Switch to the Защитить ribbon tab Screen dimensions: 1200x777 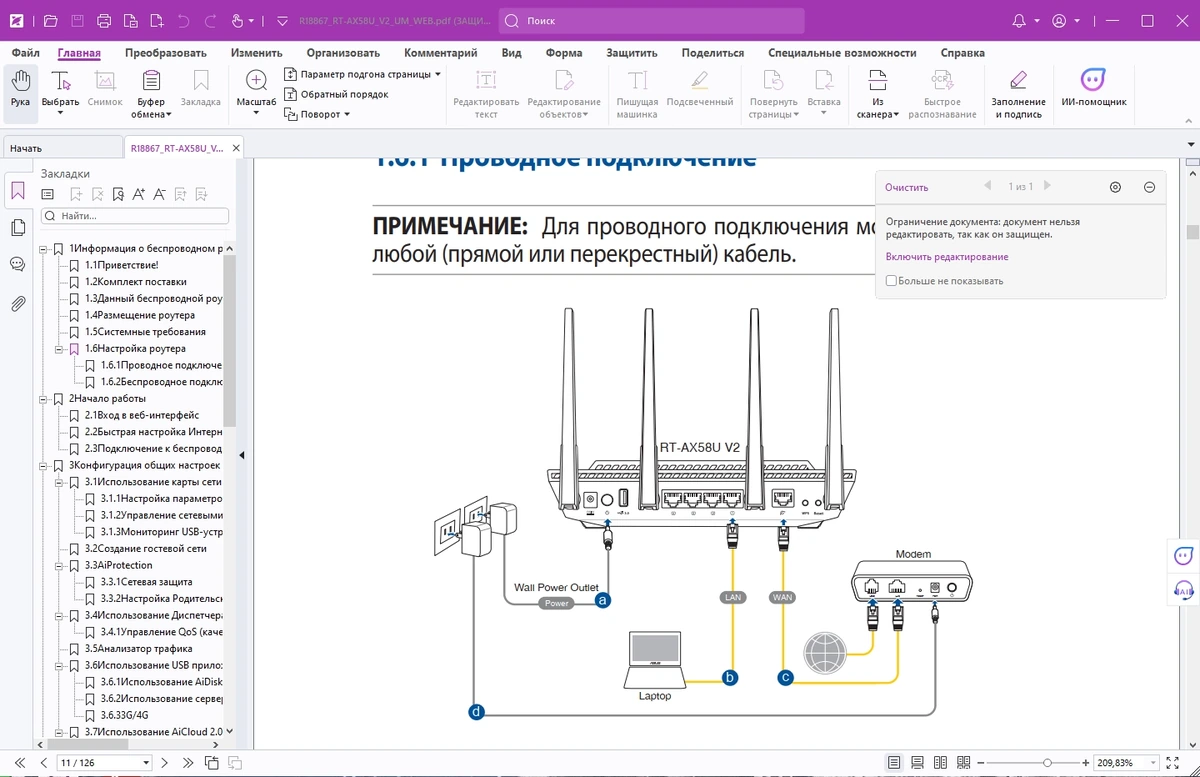coord(632,53)
